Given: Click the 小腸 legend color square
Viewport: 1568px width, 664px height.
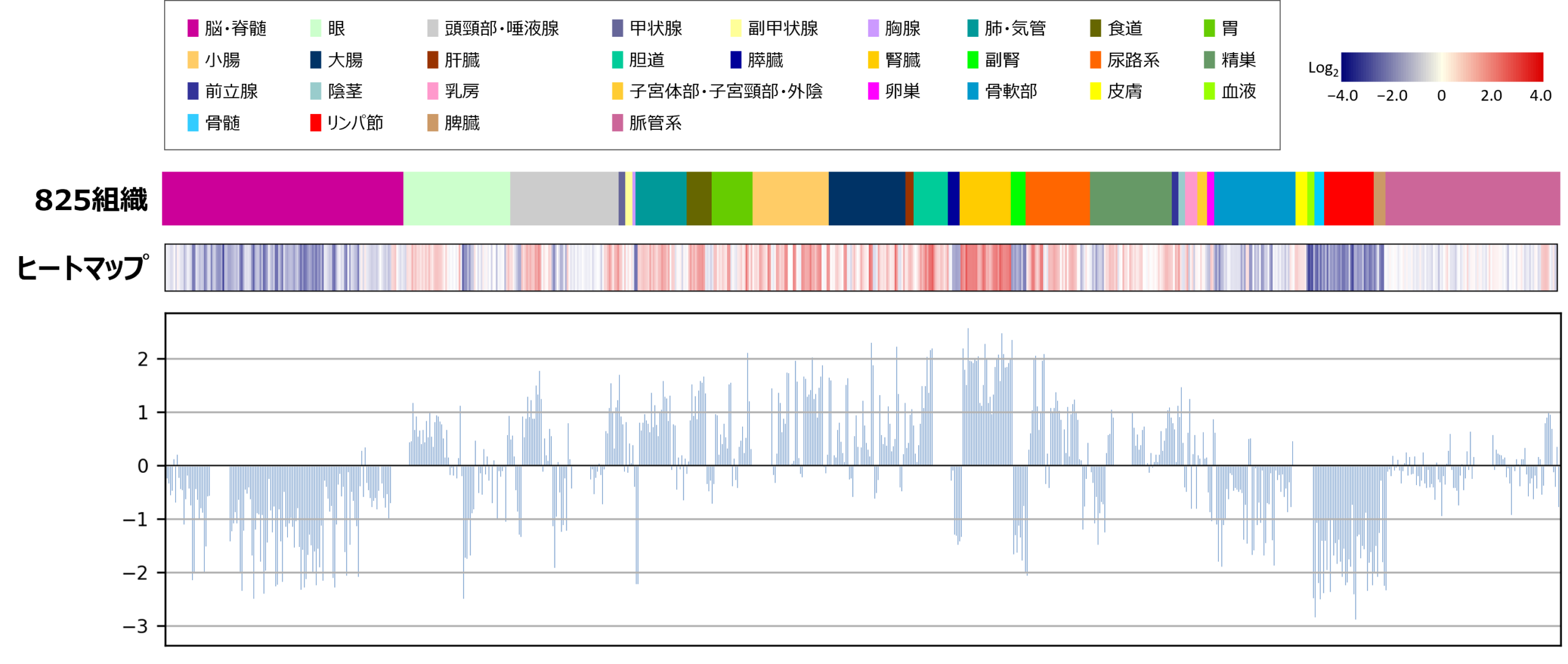Looking at the screenshot, I should (x=192, y=60).
